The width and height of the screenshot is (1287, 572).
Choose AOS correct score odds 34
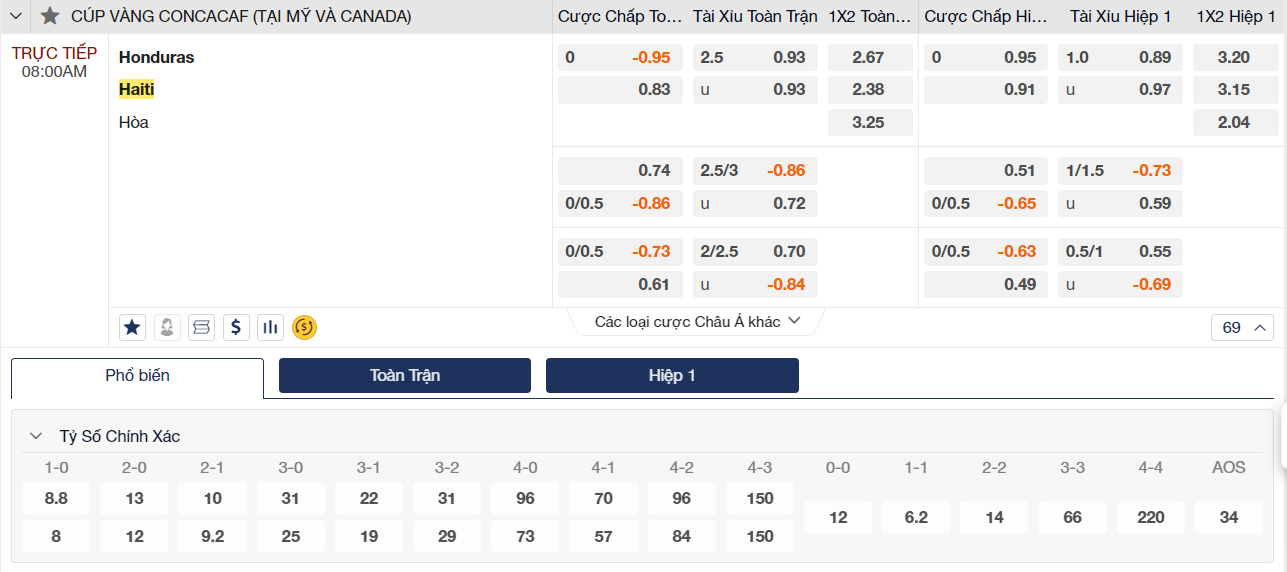coord(1228,517)
